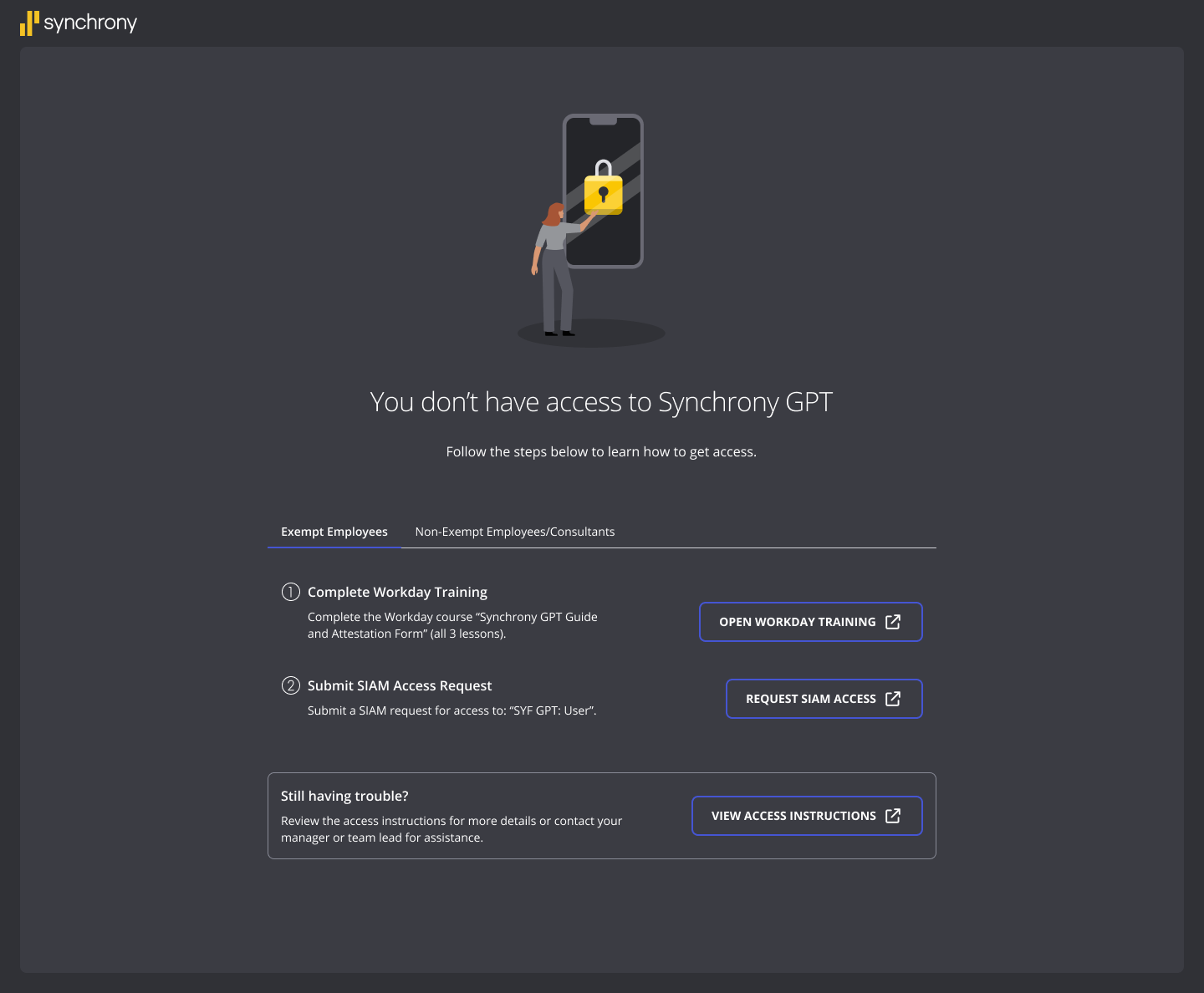The image size is (1204, 993).
Task: Click external-link icon on Open Workday Training
Action: [x=893, y=622]
